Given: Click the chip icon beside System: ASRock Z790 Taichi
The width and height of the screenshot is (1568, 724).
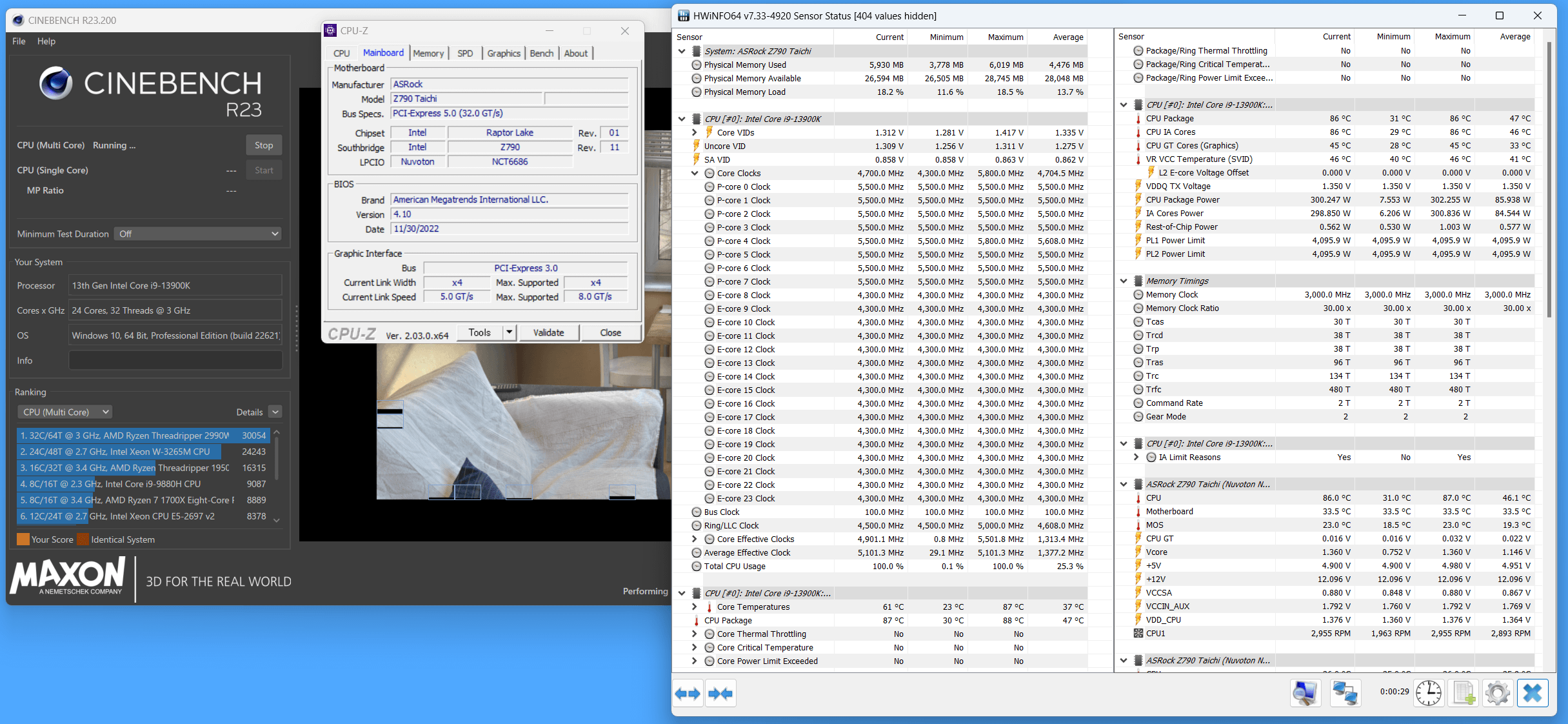Looking at the screenshot, I should [697, 51].
